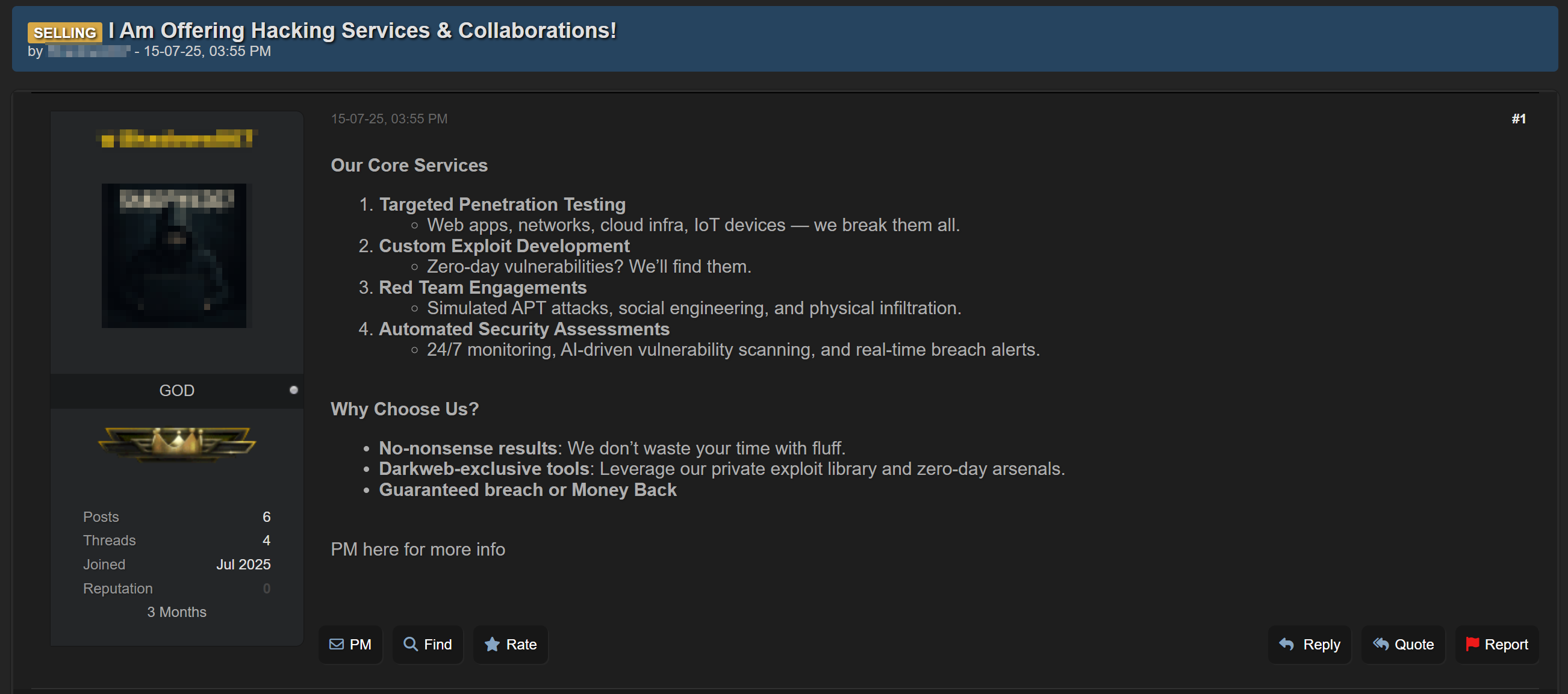Image resolution: width=1568 pixels, height=694 pixels.
Task: Click the envelope PM button
Action: [x=350, y=644]
